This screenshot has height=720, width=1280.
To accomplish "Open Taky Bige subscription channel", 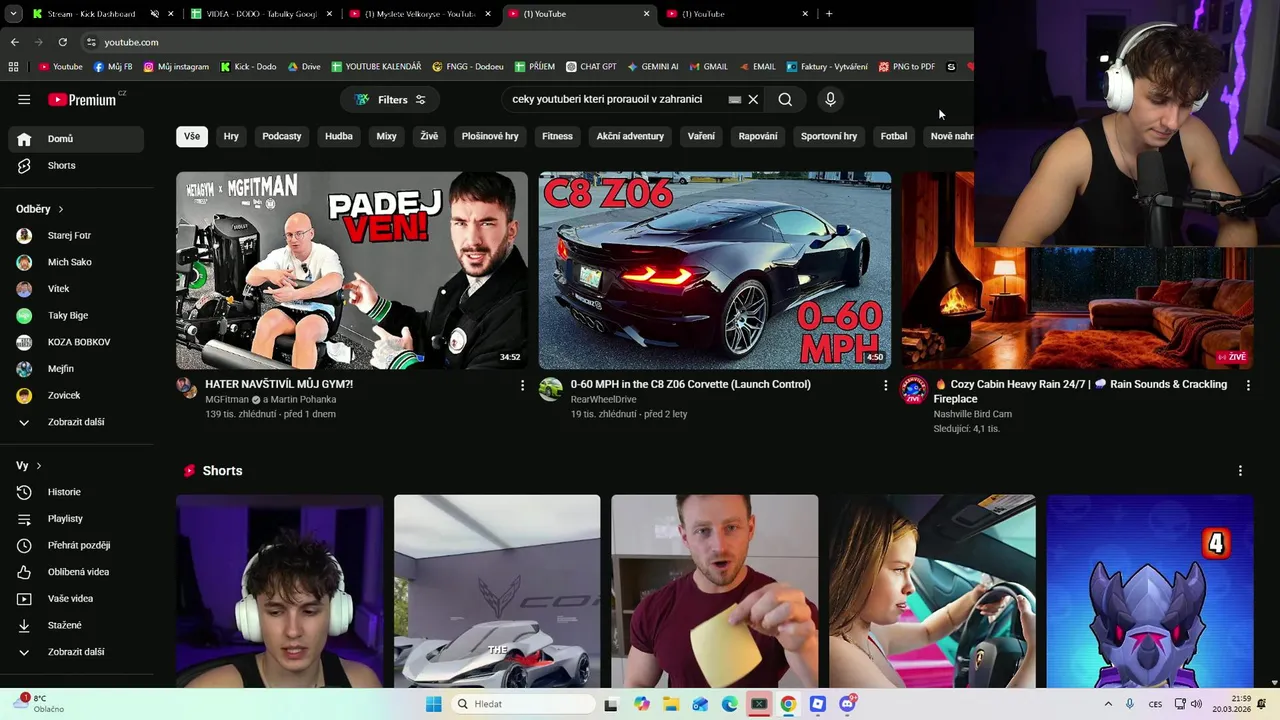I will click(76, 315).
